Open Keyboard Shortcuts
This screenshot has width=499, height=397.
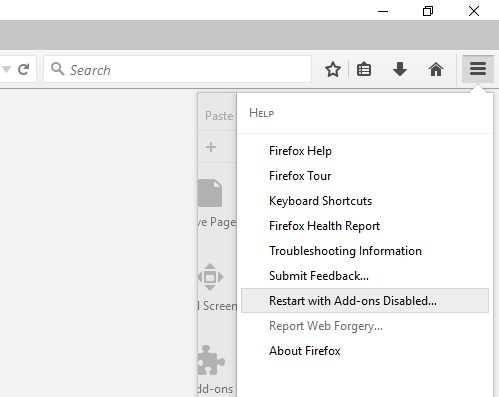pos(365,201)
